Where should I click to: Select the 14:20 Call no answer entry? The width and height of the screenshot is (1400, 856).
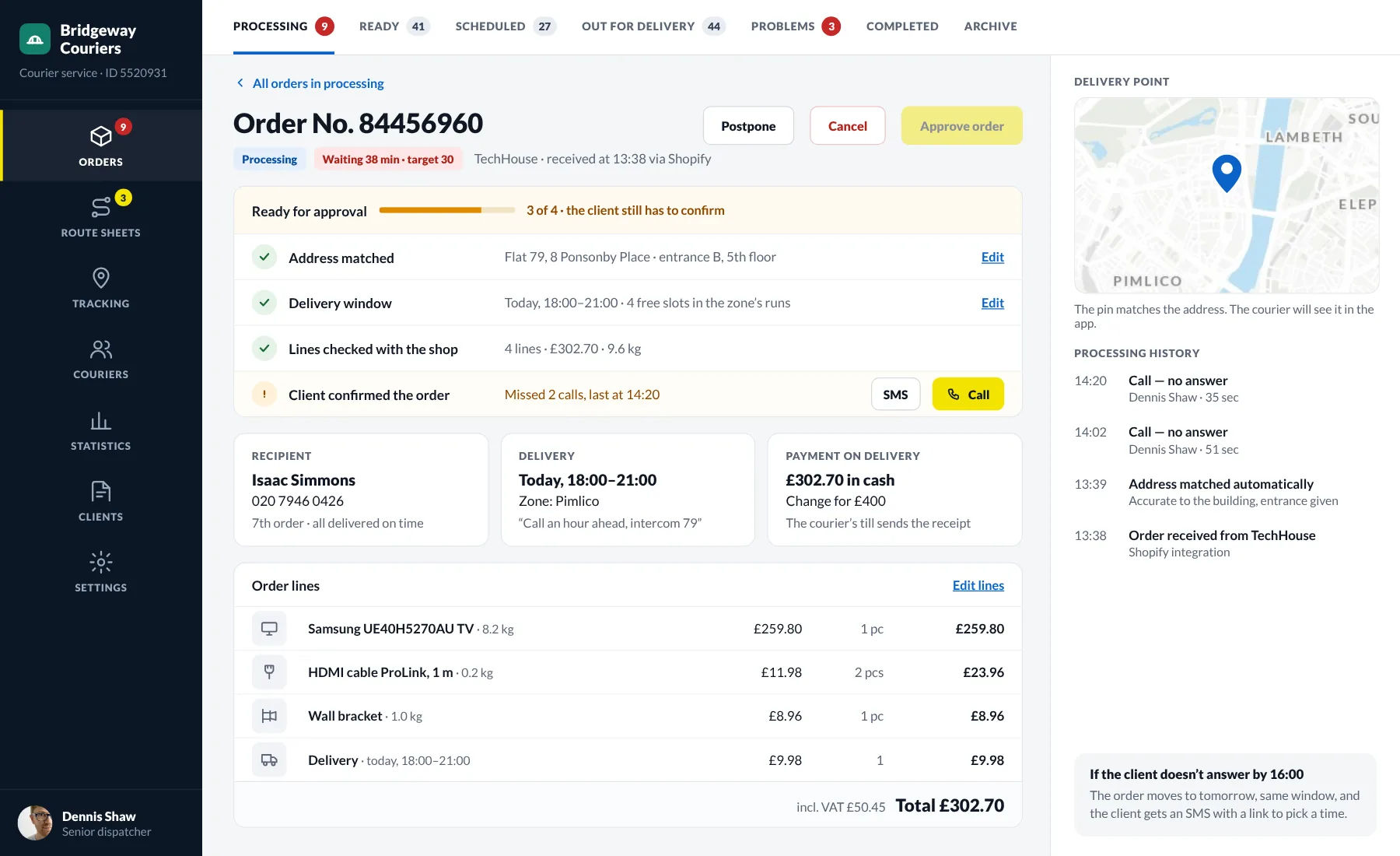click(1225, 388)
